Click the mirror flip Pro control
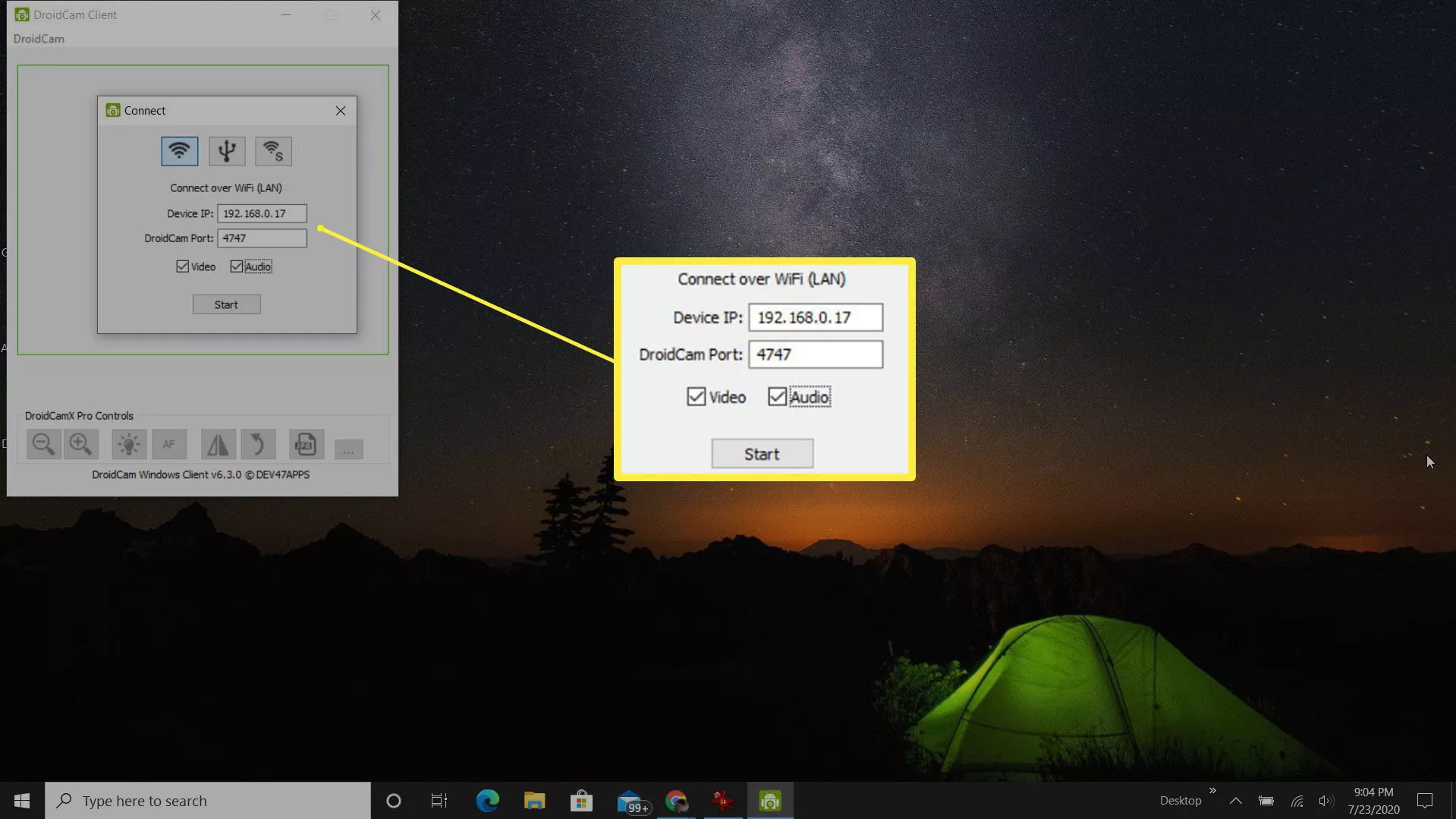Viewport: 1456px width, 819px height. [x=218, y=444]
